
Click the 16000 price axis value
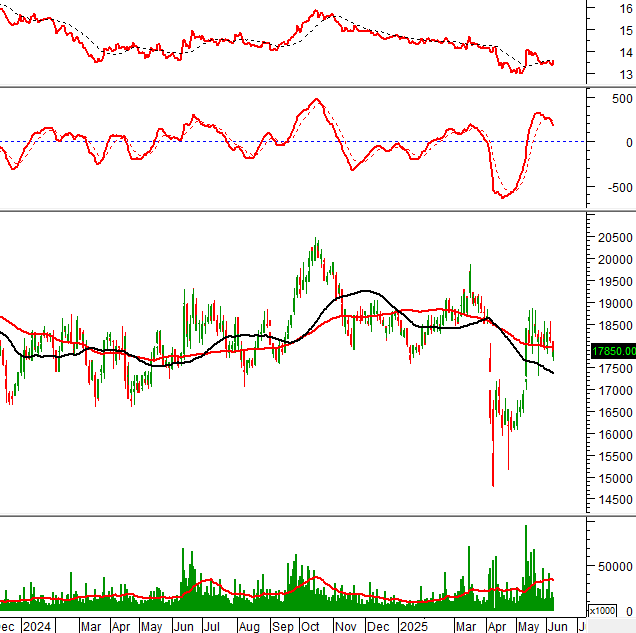[615, 434]
